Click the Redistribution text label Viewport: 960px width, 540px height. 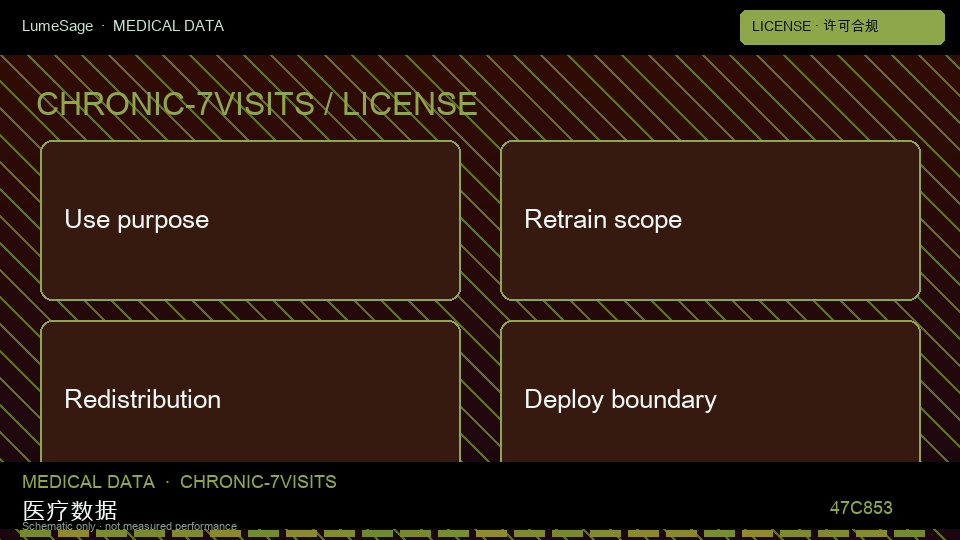[x=143, y=399]
